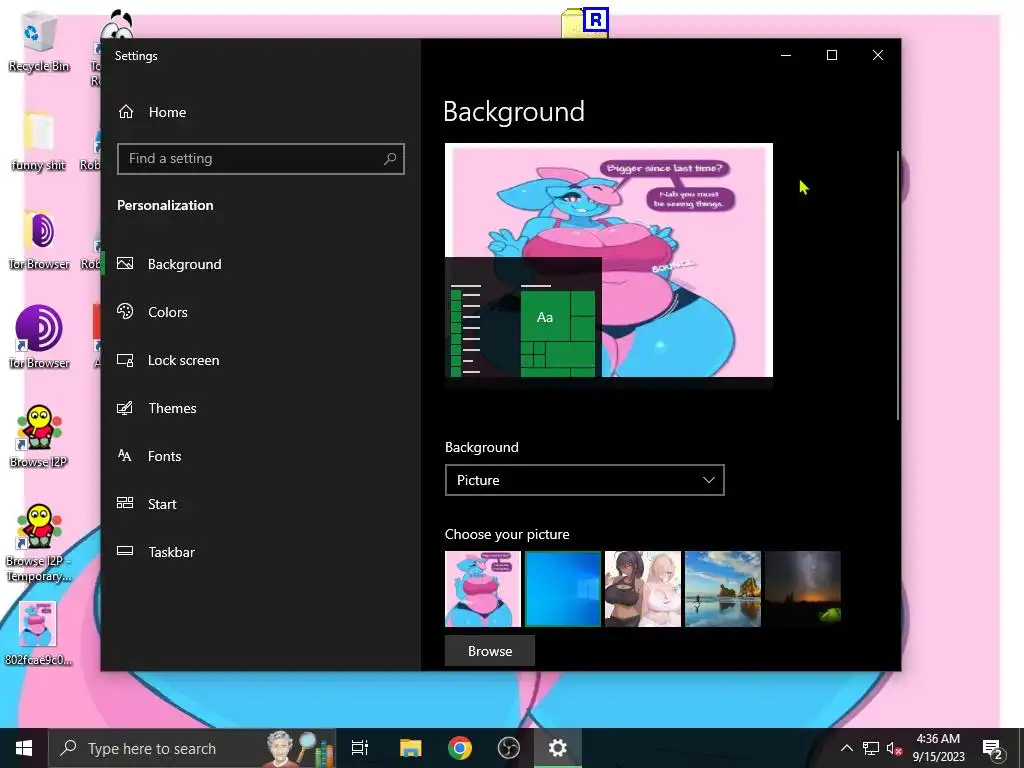The image size is (1024, 768).
Task: Click the Browse button
Action: coord(490,651)
